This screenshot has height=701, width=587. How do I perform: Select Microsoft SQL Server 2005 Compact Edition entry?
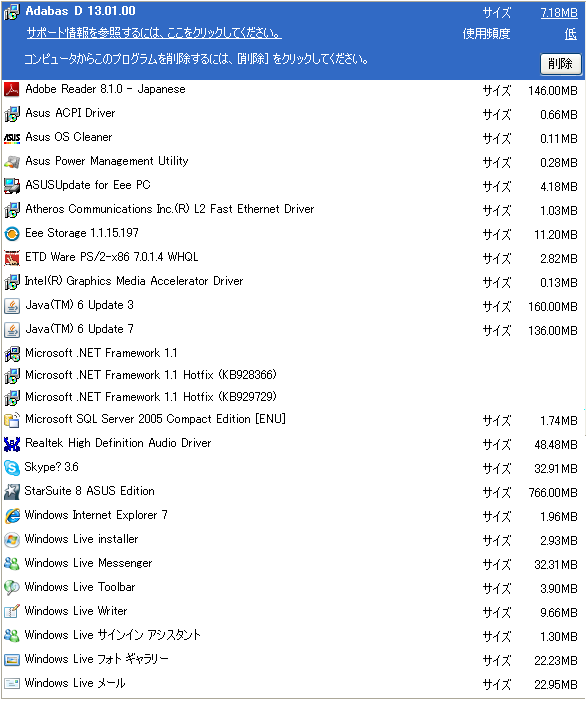(x=293, y=420)
